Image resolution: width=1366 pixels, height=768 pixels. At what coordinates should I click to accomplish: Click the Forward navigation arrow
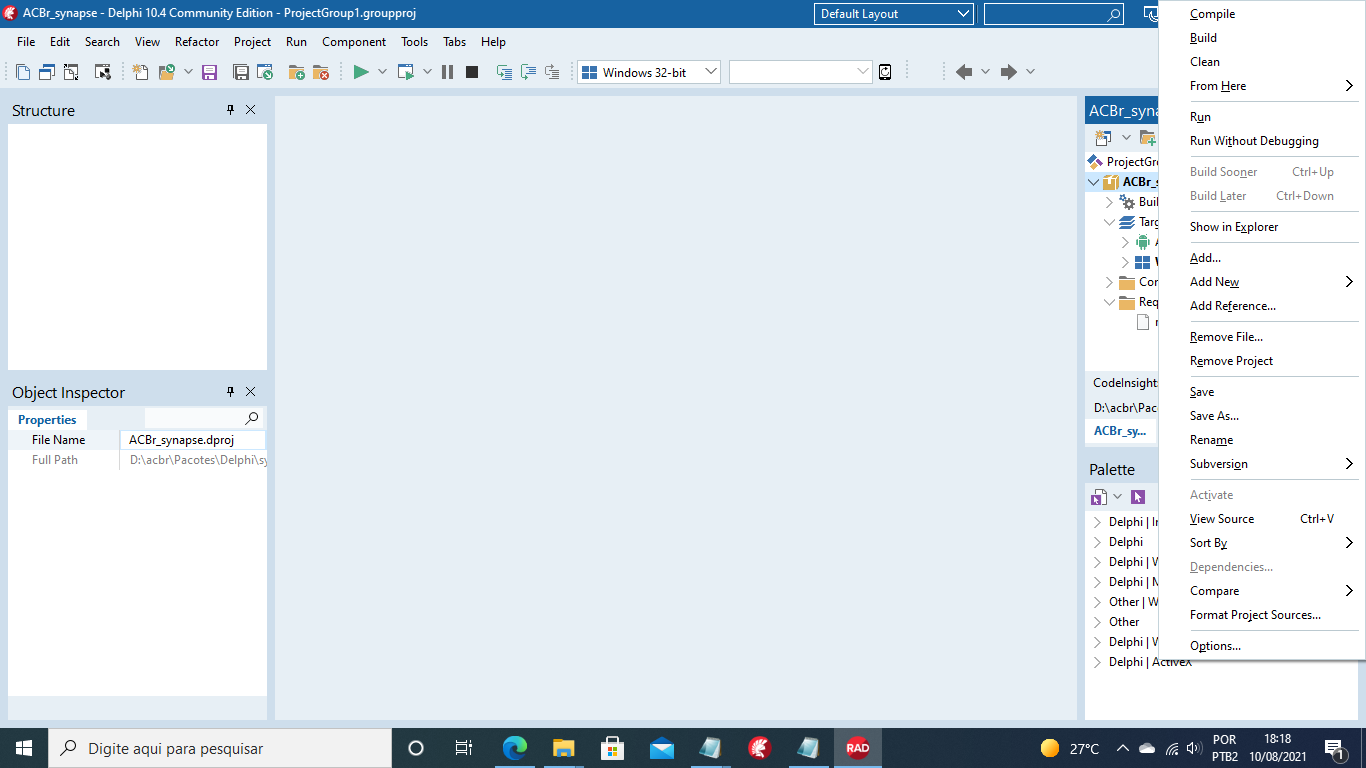pos(1009,72)
